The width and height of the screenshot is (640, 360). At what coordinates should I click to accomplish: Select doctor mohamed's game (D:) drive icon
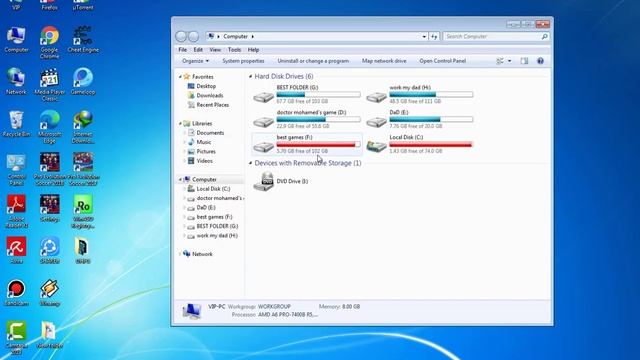point(264,122)
